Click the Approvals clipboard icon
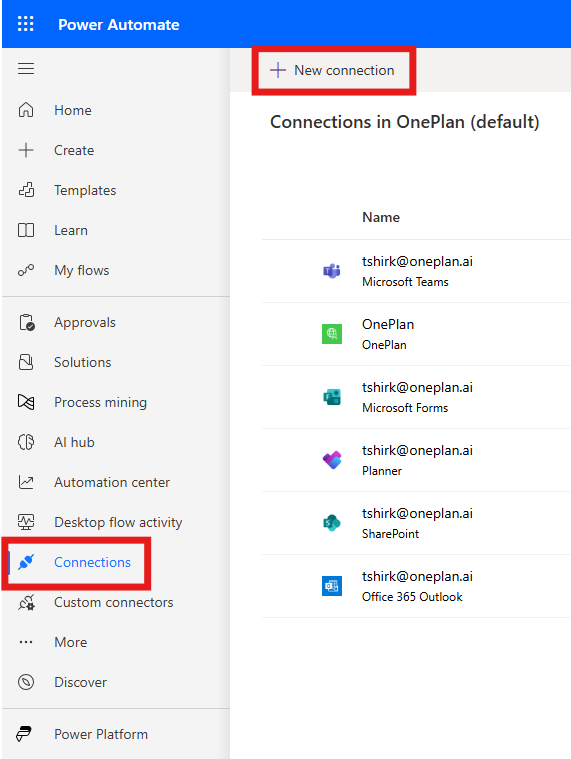571x759 pixels. (26, 322)
